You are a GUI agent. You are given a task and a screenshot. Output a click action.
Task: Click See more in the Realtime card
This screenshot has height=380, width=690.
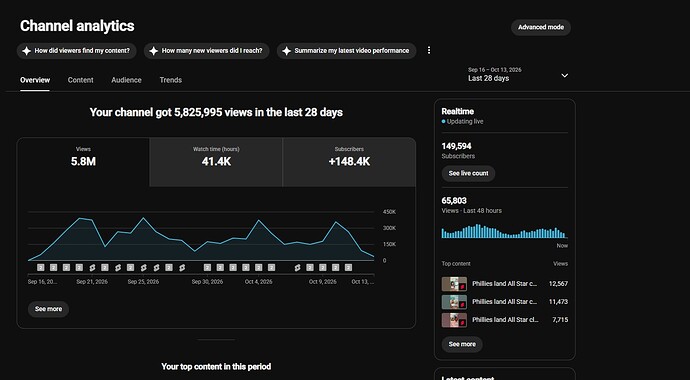point(462,344)
